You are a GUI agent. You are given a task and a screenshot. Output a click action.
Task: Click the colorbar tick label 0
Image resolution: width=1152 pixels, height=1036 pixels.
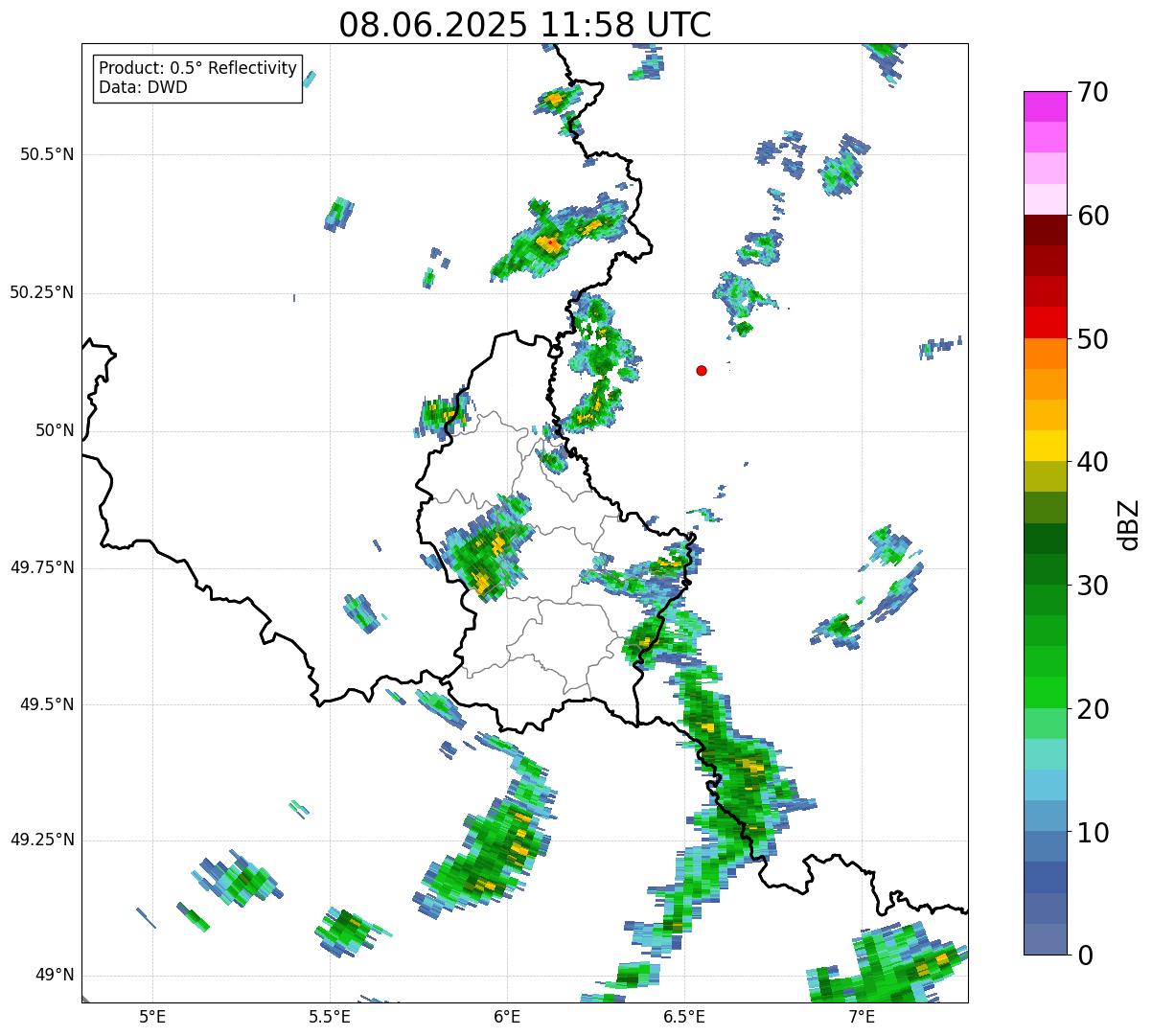[x=1085, y=955]
